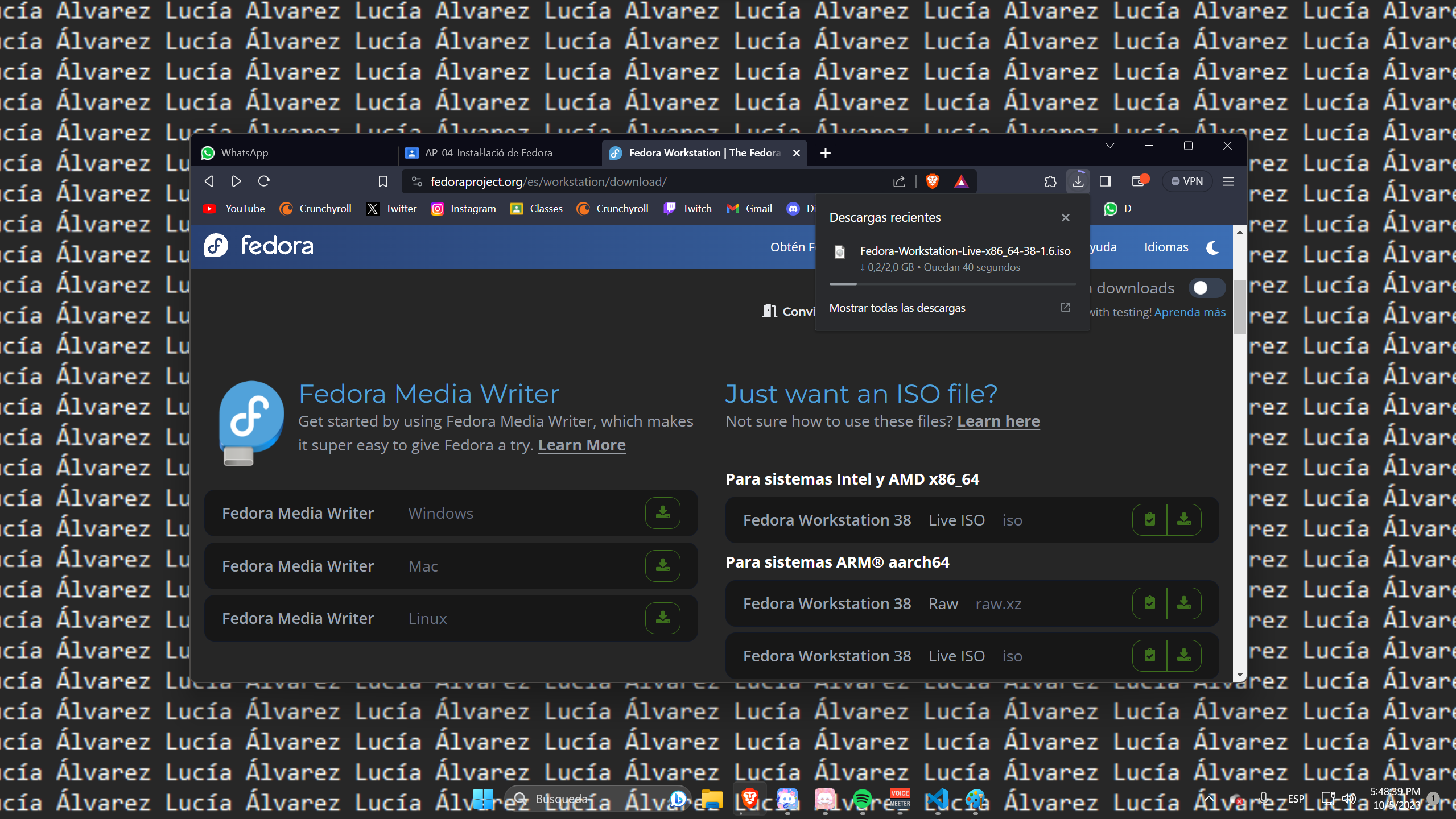1456x819 pixels.
Task: Bookmark this page with the bookmark icon
Action: coord(382,181)
